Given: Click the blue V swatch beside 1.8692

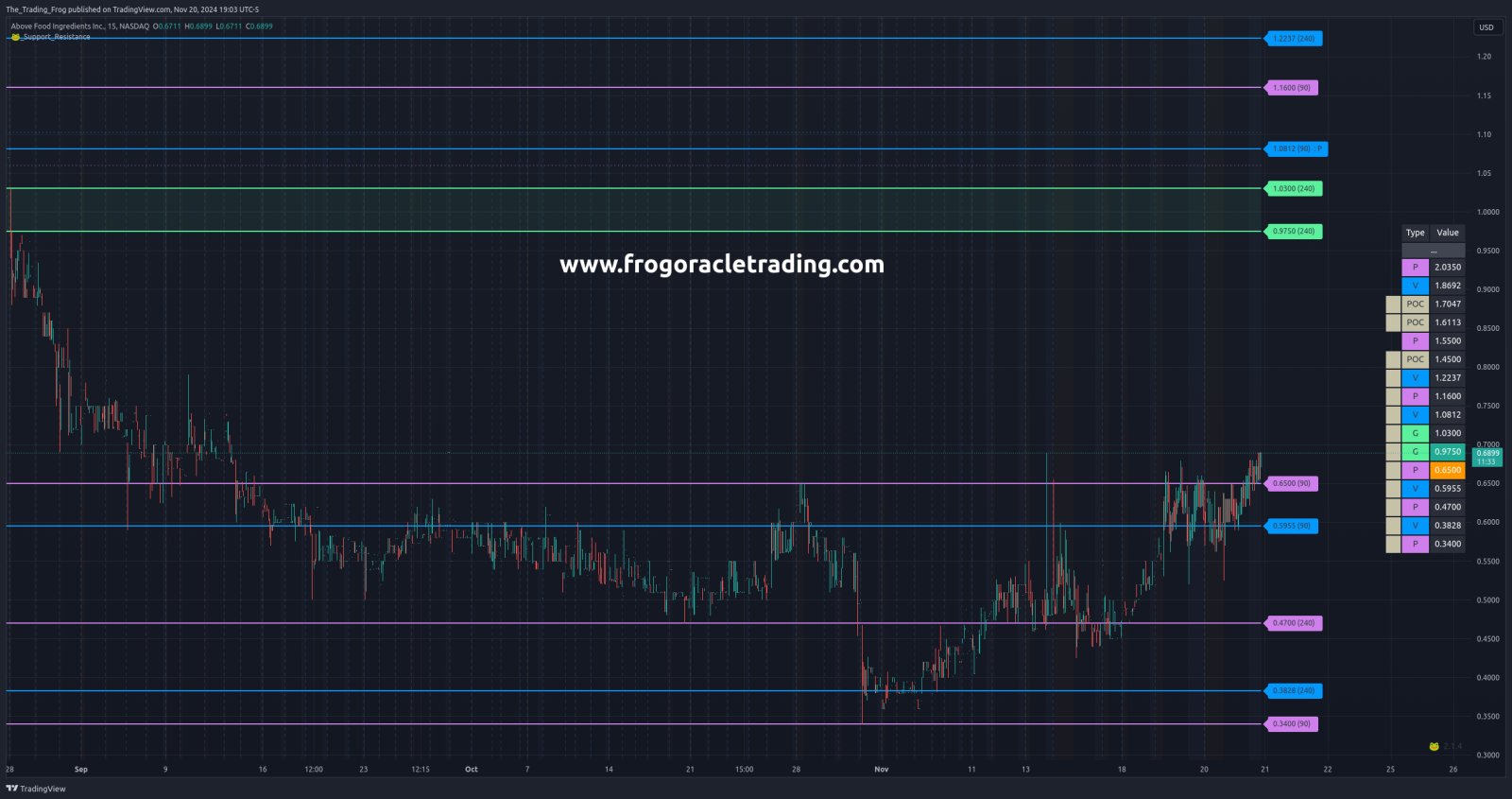Looking at the screenshot, I should 1415,286.
